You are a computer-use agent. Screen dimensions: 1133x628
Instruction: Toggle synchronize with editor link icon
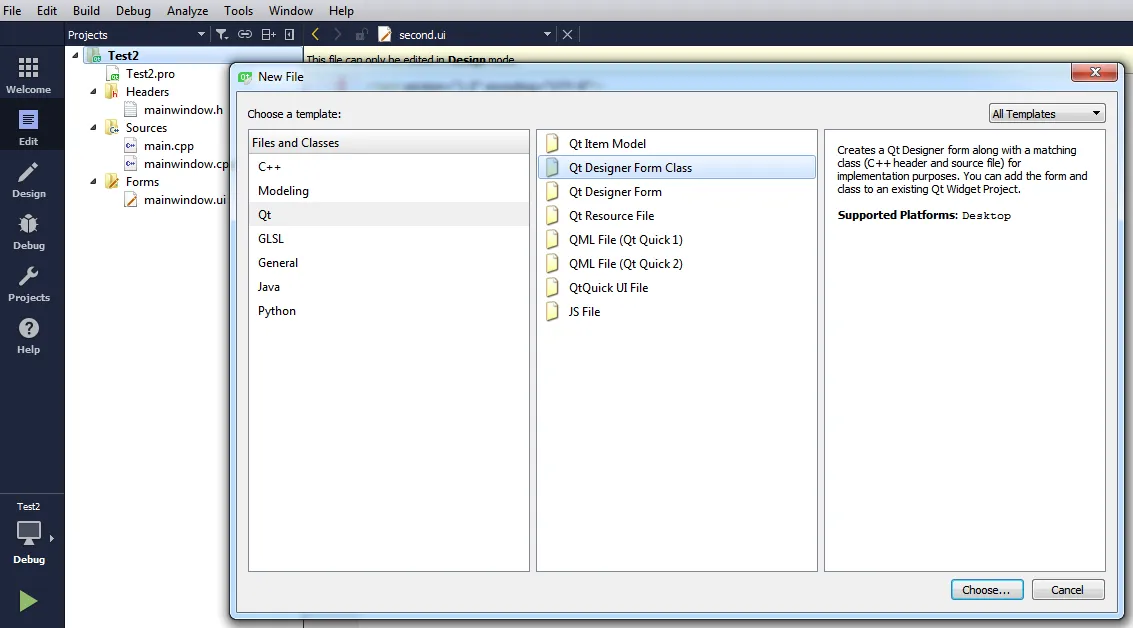tap(245, 34)
